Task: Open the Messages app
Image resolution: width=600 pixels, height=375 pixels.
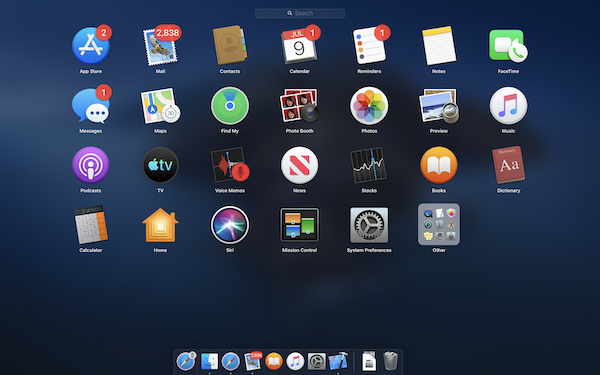Action: pos(91,105)
